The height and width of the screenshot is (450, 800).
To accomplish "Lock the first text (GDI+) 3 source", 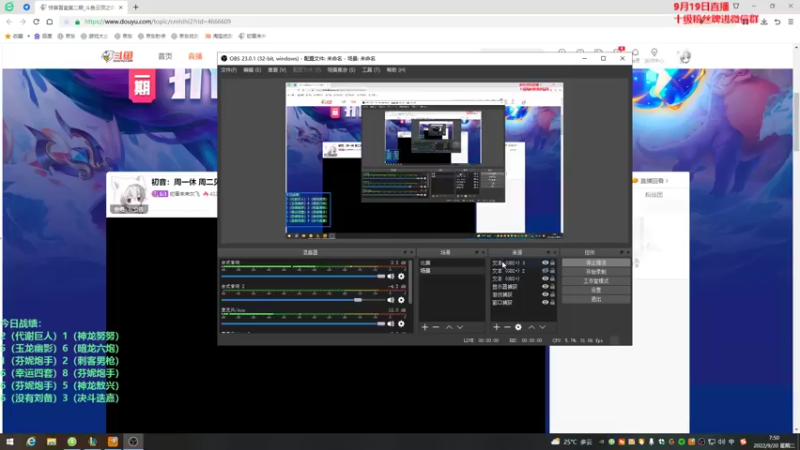I will pos(553,263).
